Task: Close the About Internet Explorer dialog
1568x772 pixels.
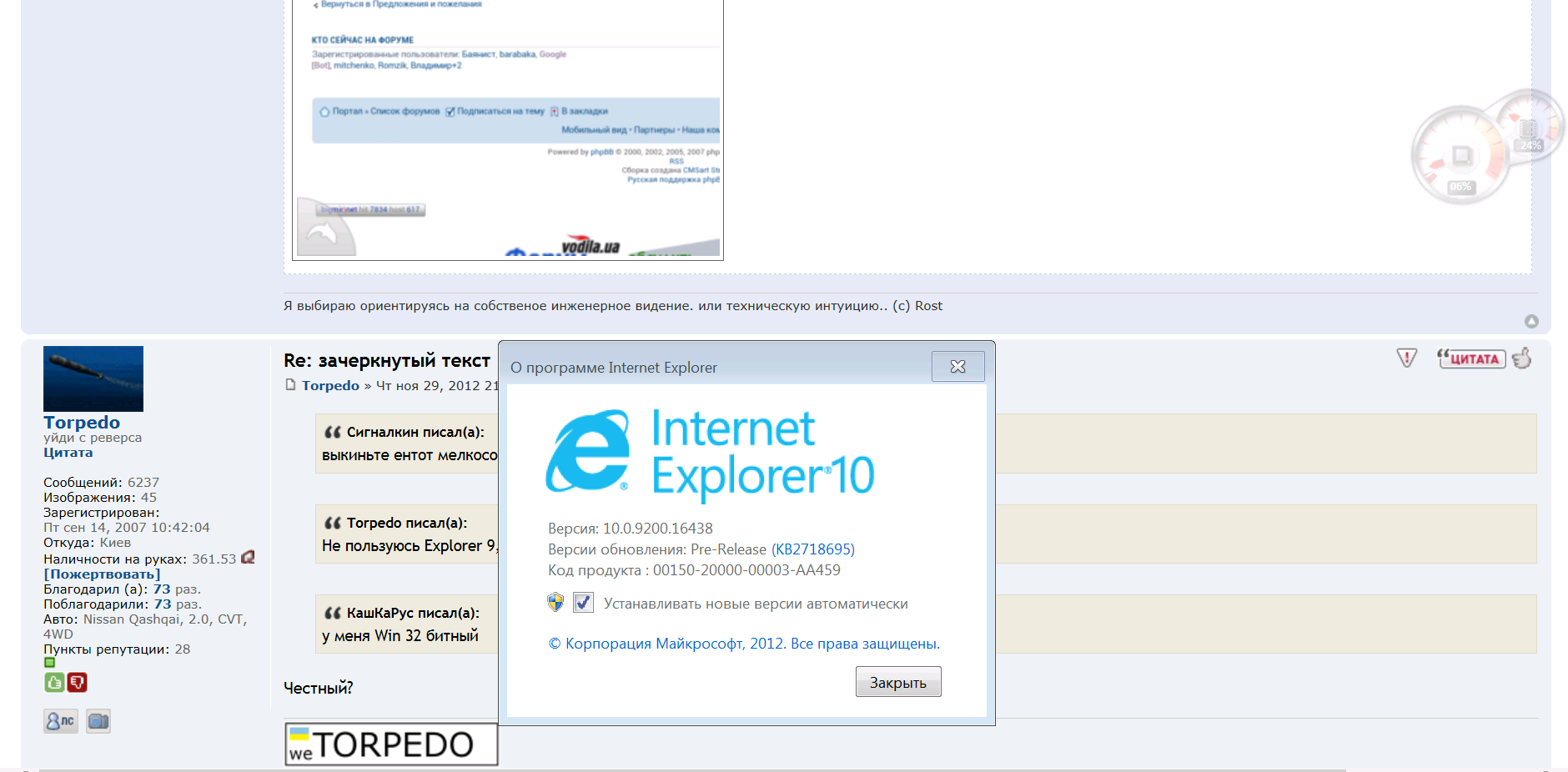Action: [x=957, y=367]
